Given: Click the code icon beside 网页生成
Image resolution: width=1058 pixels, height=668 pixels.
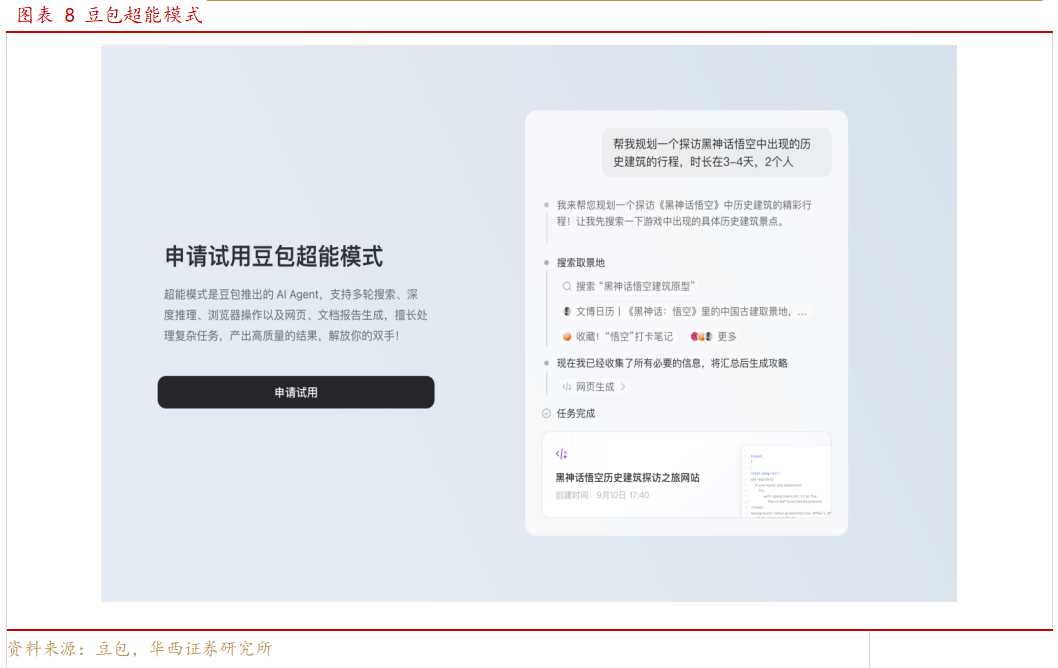Looking at the screenshot, I should pos(567,387).
